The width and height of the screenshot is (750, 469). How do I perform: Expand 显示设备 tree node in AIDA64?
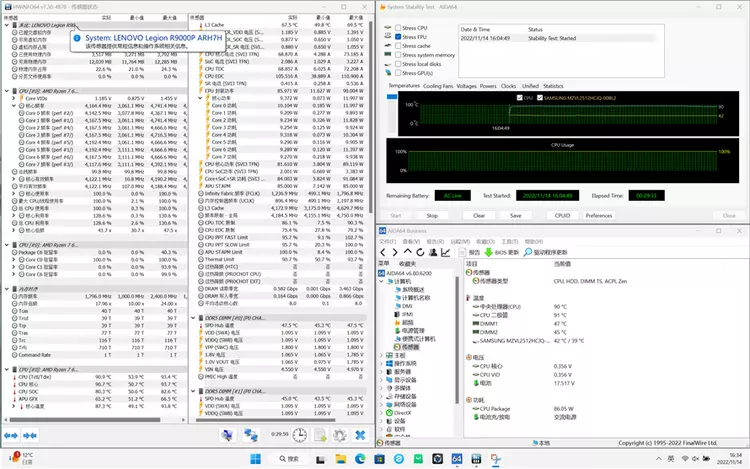click(x=382, y=380)
